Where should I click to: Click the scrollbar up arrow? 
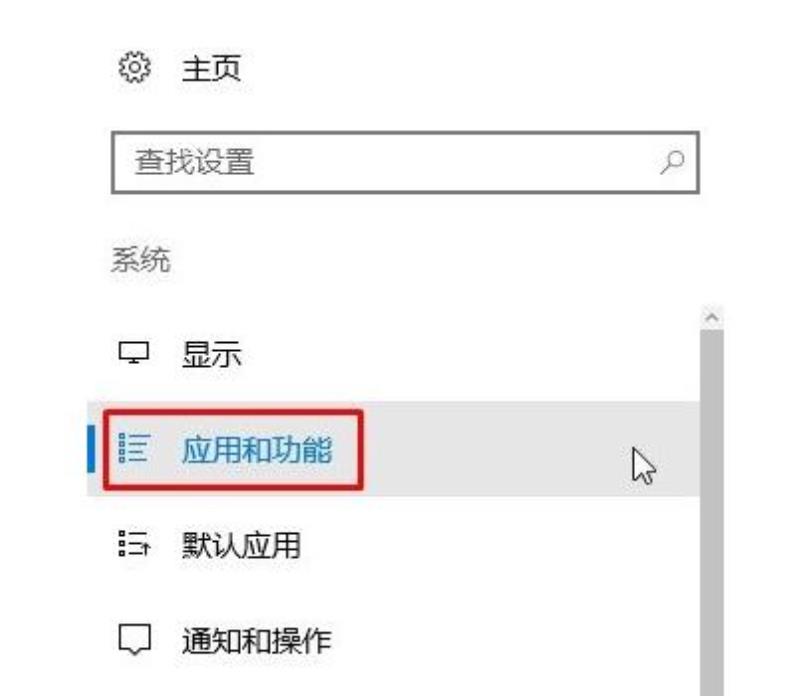coord(712,317)
